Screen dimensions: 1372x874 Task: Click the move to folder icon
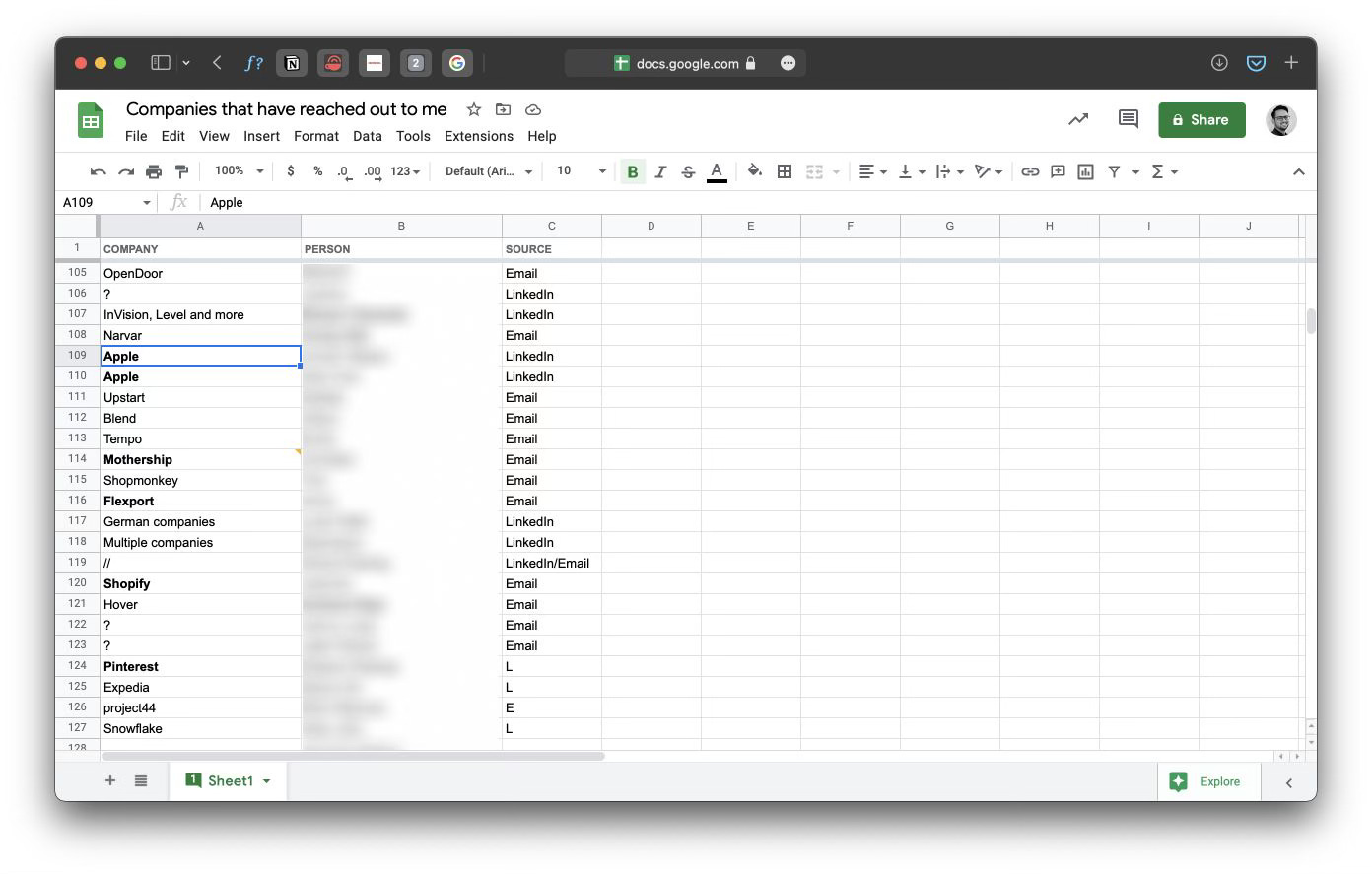pyautogui.click(x=503, y=109)
